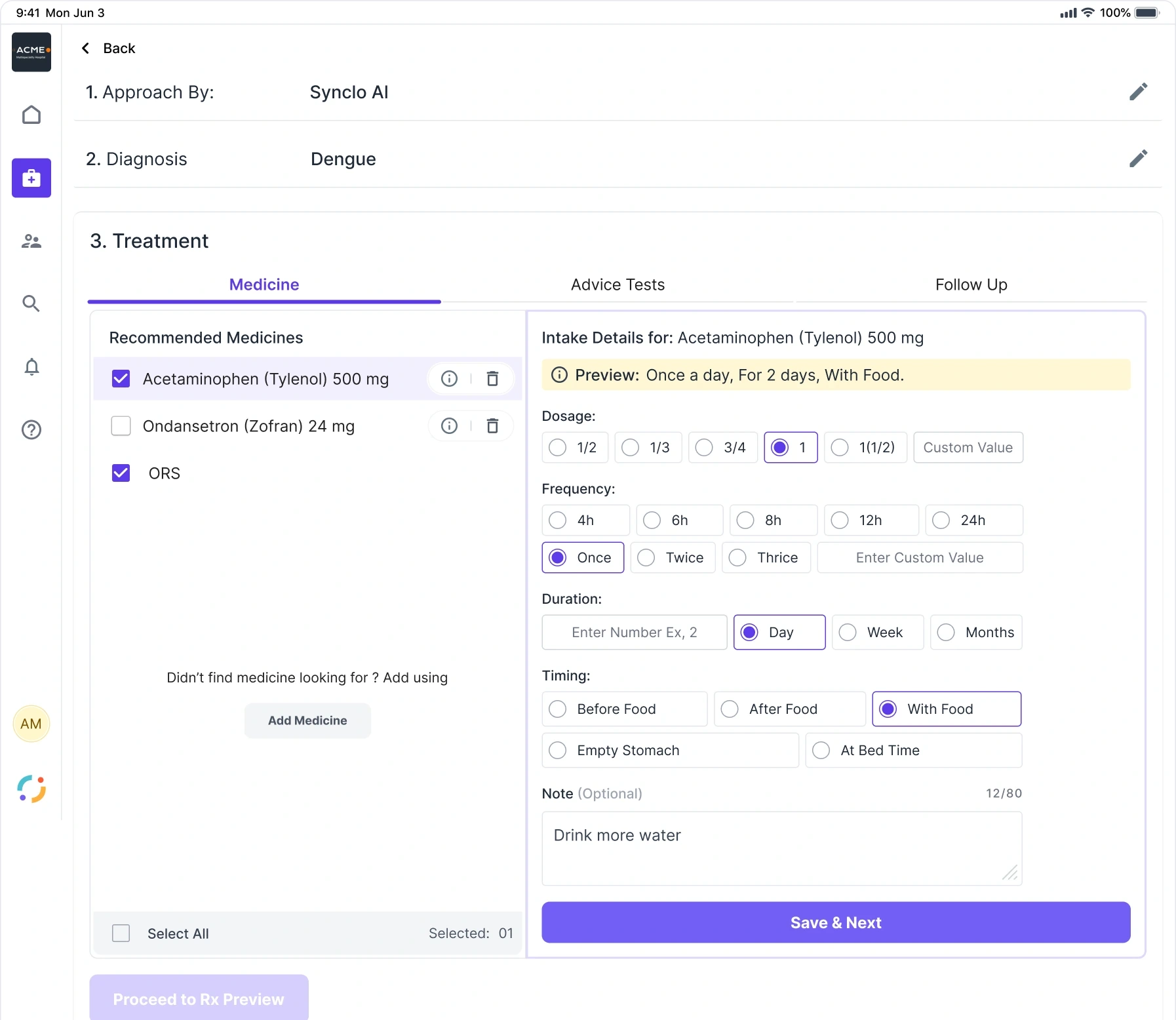Choose the 8h frequency radio option

click(774, 520)
